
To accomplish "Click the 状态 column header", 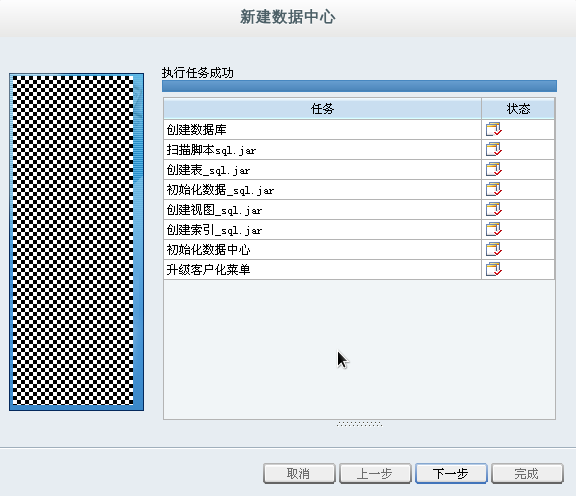I will pyautogui.click(x=518, y=109).
